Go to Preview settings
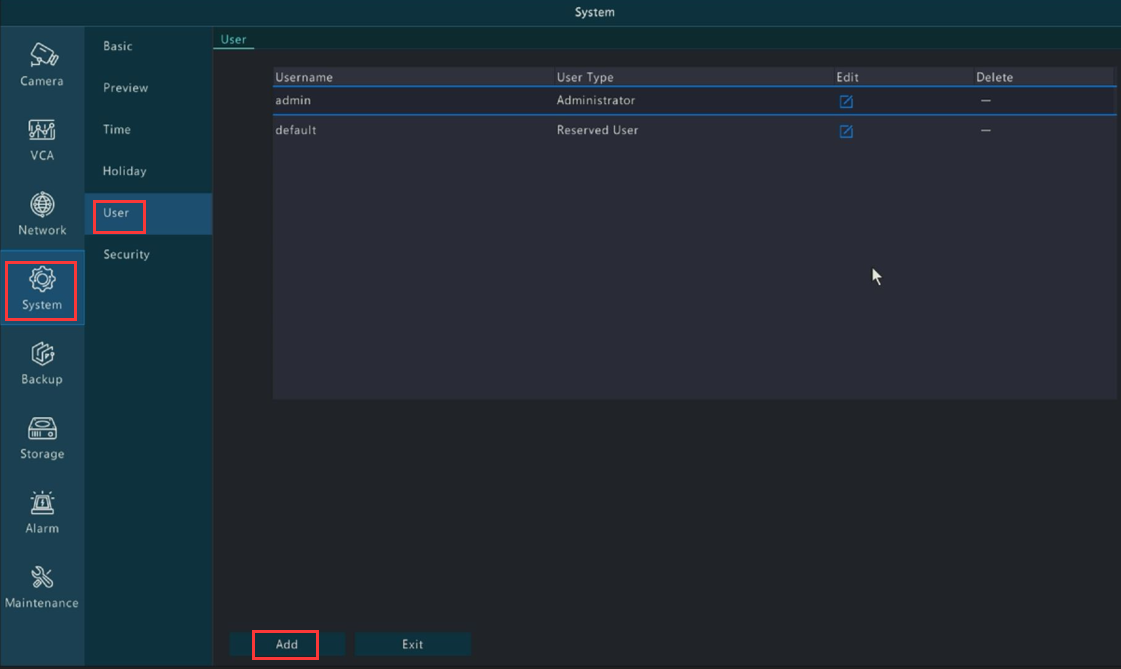The height and width of the screenshot is (669, 1121). 125,88
